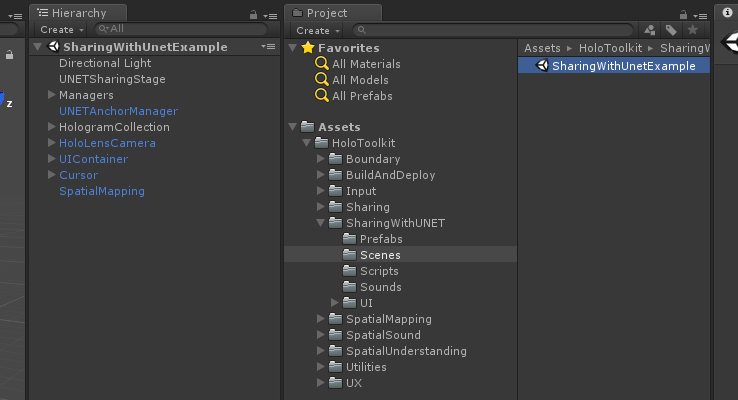Image resolution: width=738 pixels, height=400 pixels.
Task: Click the Prefabs folder icon
Action: pyautogui.click(x=350, y=239)
